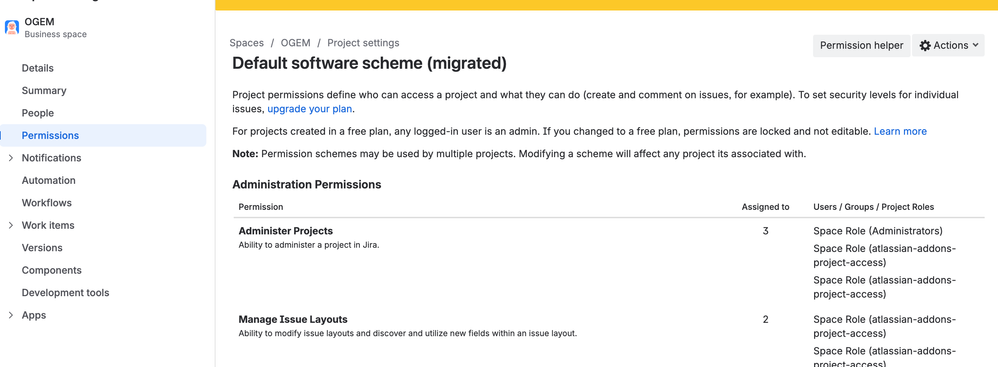Click the gear icon in Actions button

point(925,46)
